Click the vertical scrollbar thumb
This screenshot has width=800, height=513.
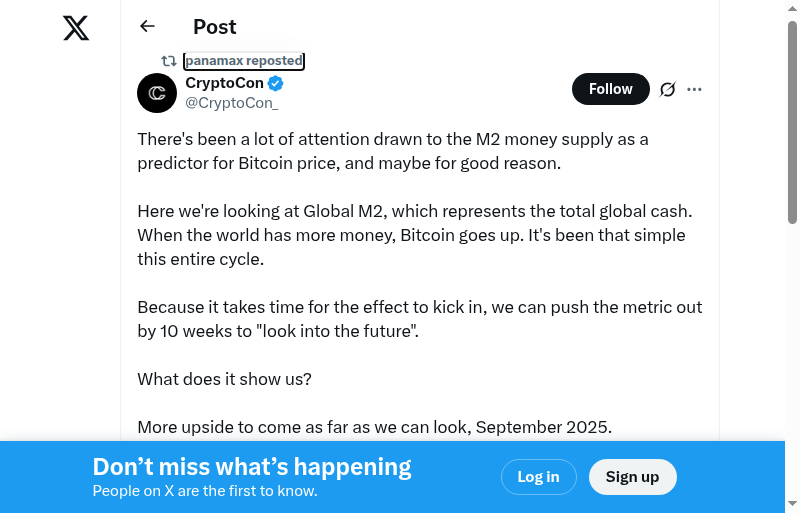pyautogui.click(x=792, y=120)
